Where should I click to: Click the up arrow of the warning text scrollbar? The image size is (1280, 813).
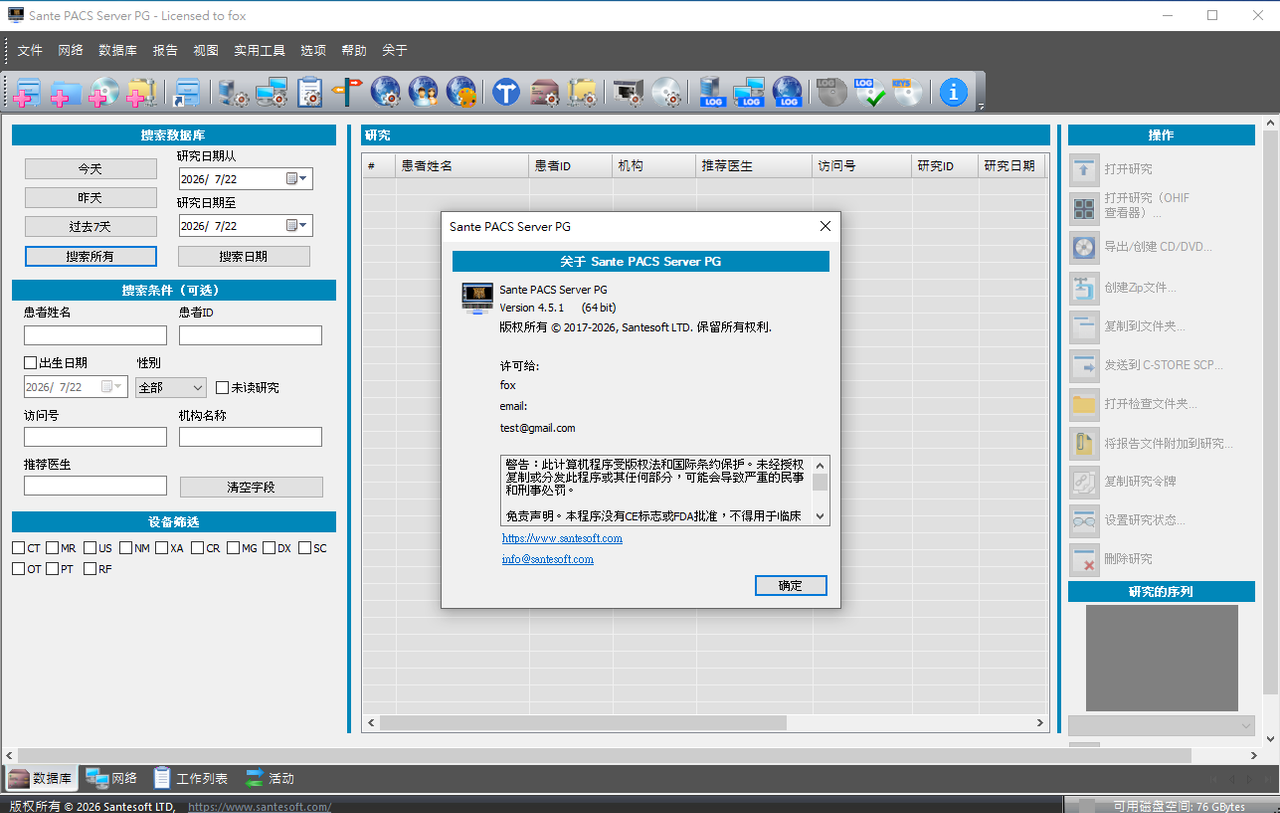820,465
